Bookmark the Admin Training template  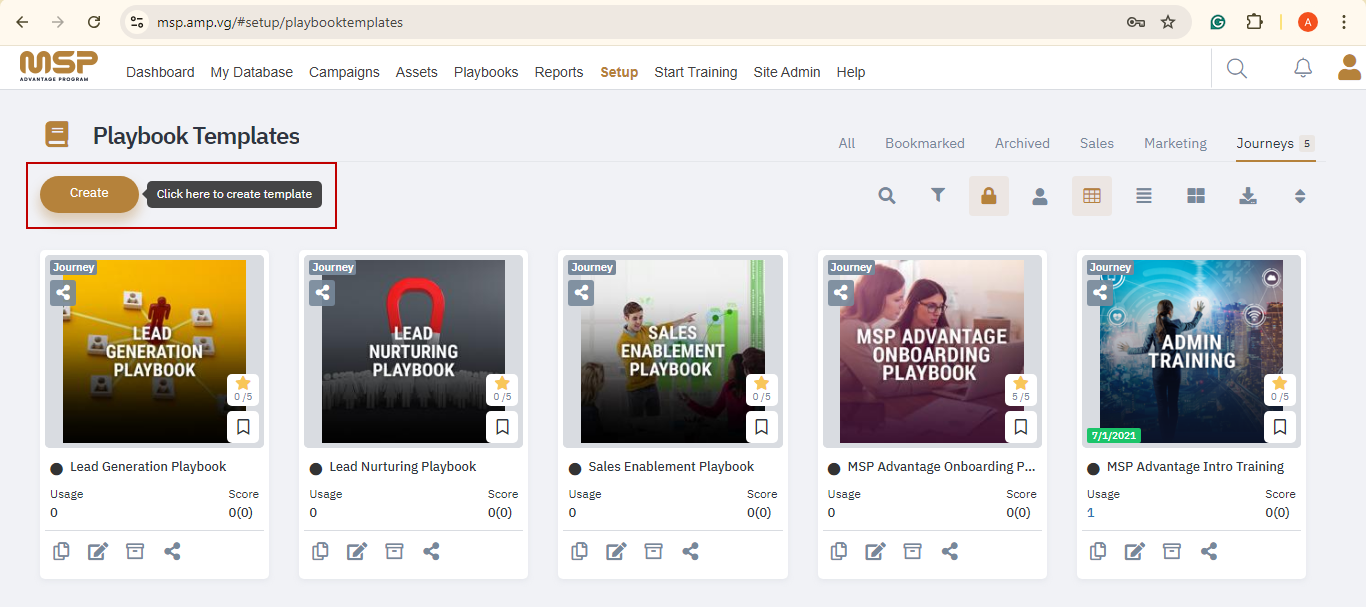coord(1279,427)
